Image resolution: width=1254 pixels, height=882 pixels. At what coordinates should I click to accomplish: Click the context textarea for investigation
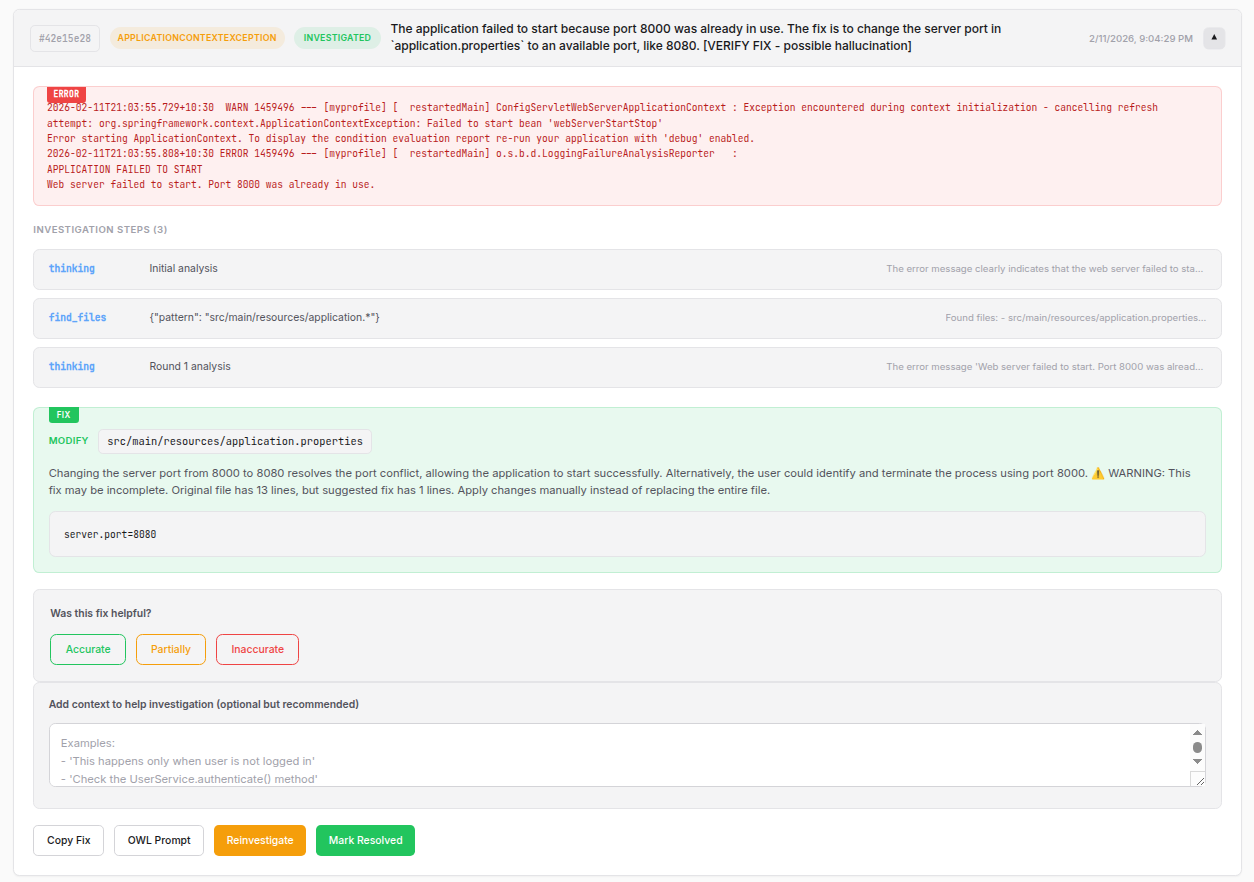(620, 755)
